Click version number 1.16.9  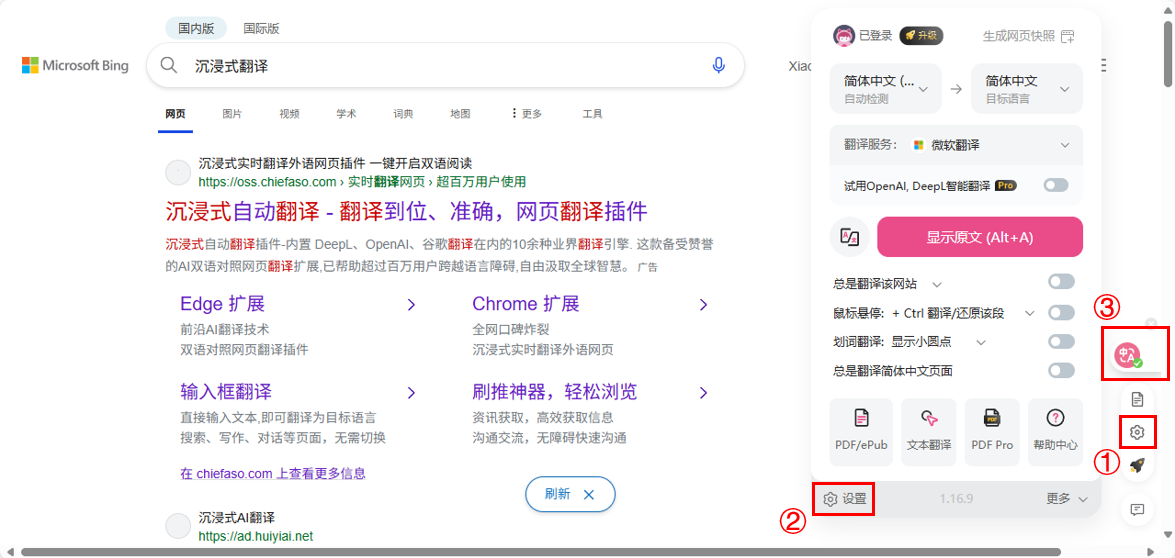pos(955,500)
